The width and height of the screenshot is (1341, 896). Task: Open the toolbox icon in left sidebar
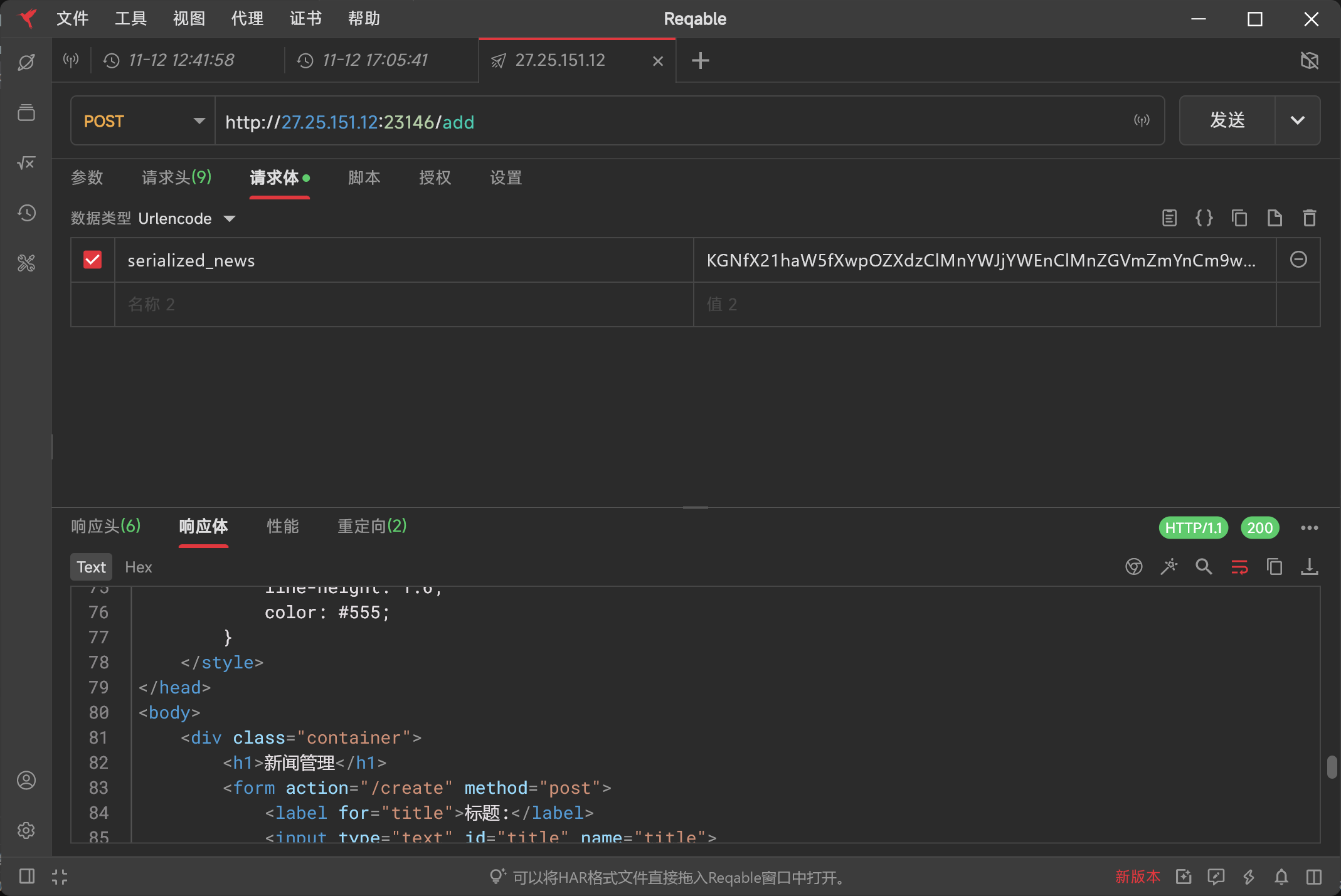(26, 263)
